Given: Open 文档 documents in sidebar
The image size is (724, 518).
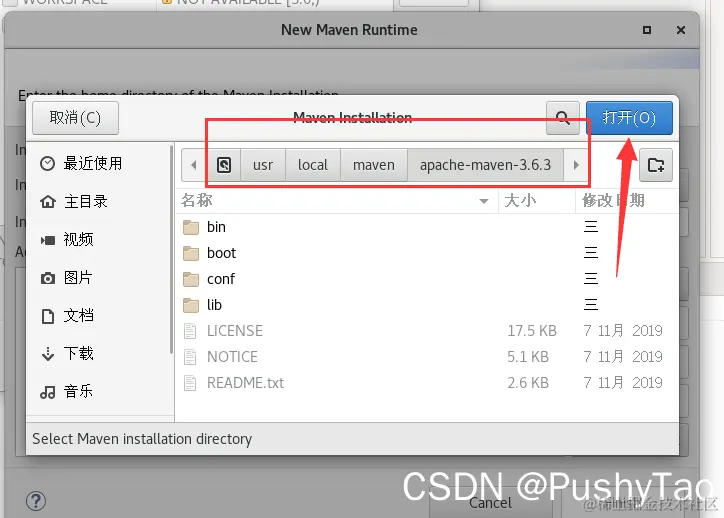Looking at the screenshot, I should click(x=99, y=315).
